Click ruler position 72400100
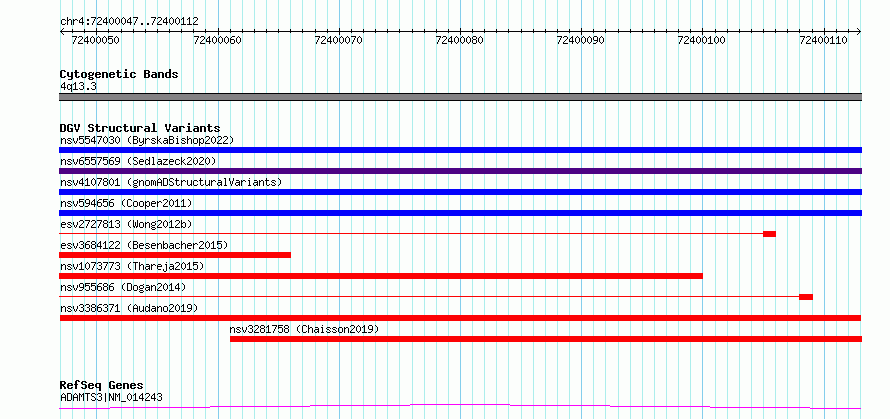This screenshot has width=890, height=419. click(x=703, y=40)
